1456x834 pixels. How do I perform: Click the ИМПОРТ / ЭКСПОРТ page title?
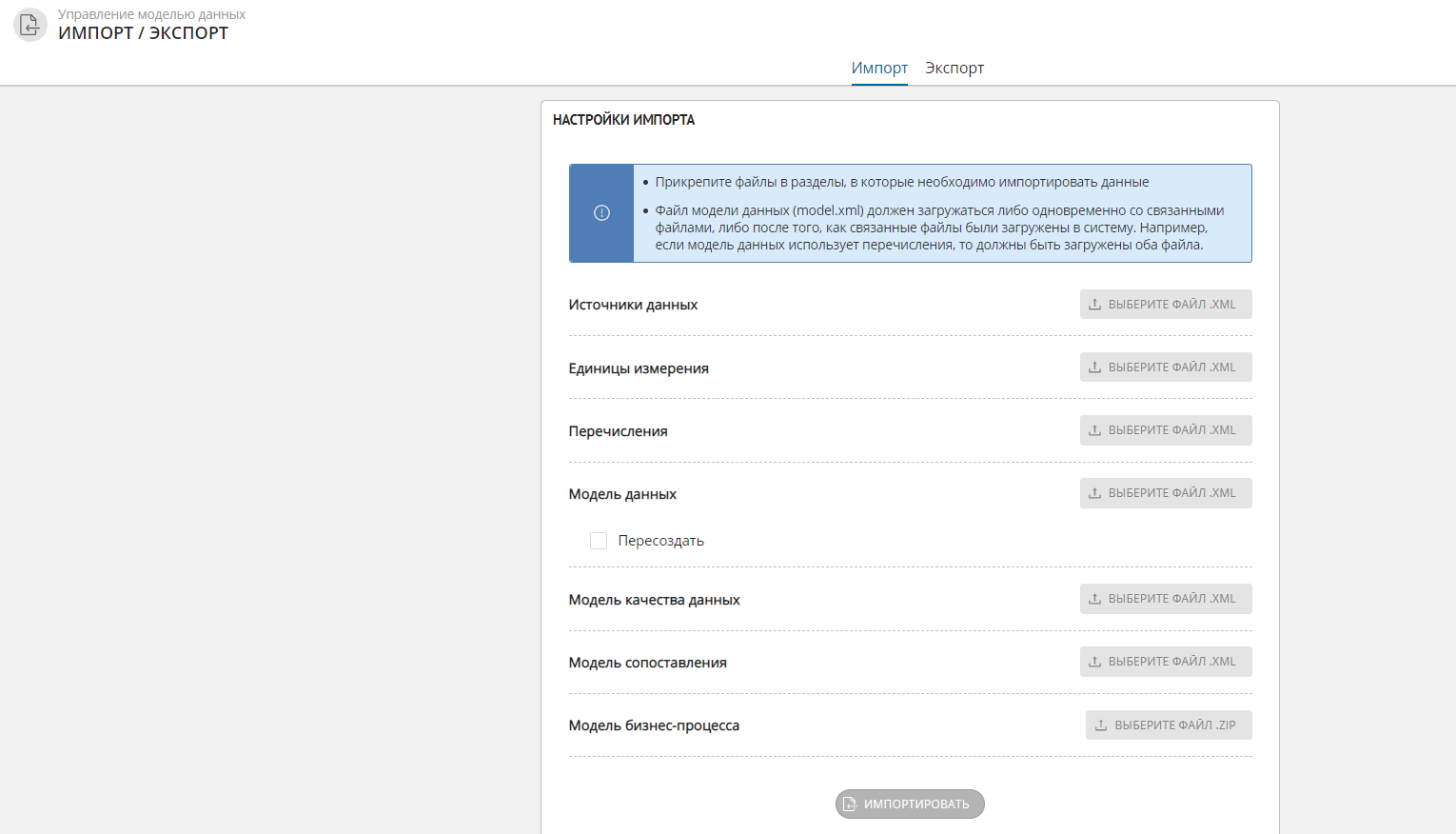[x=143, y=33]
